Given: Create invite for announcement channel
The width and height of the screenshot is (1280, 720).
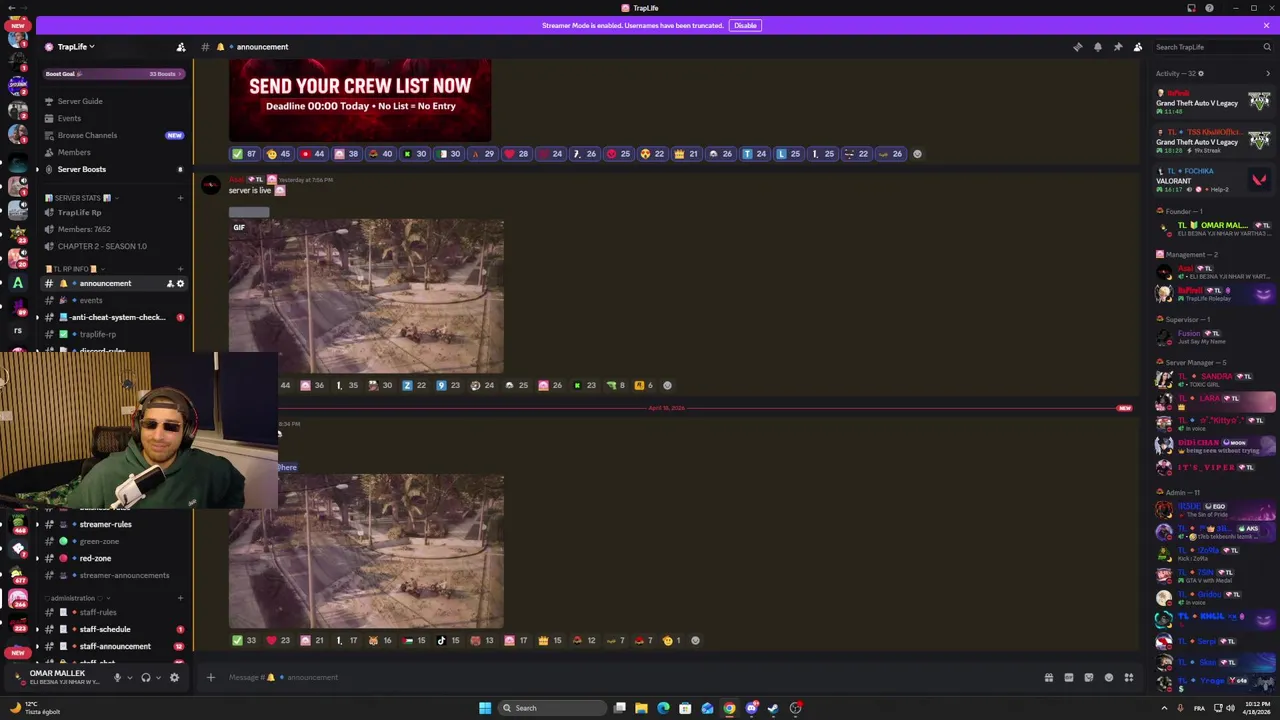Looking at the screenshot, I should [169, 284].
